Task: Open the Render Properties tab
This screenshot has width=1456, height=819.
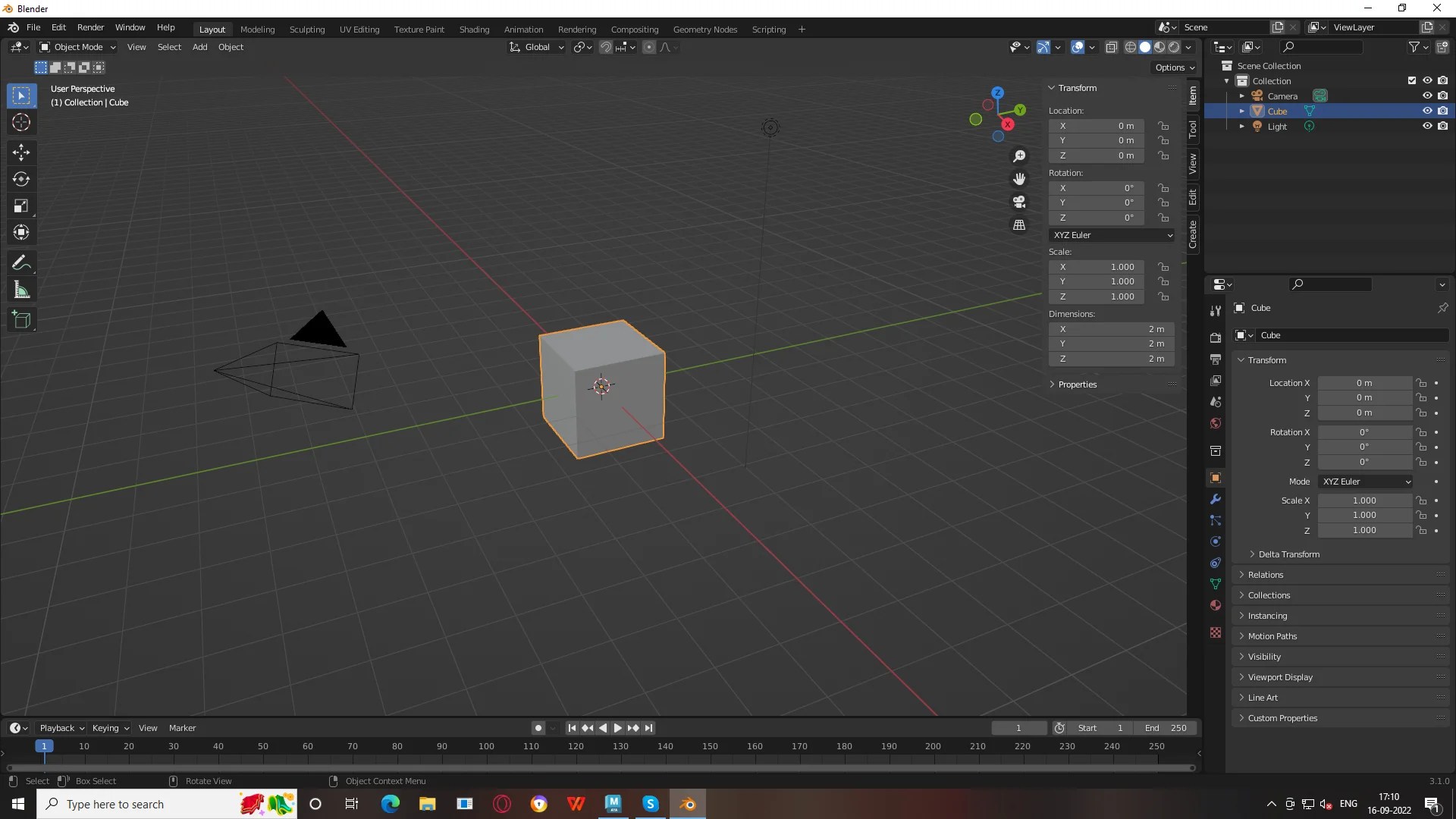Action: (x=1216, y=336)
